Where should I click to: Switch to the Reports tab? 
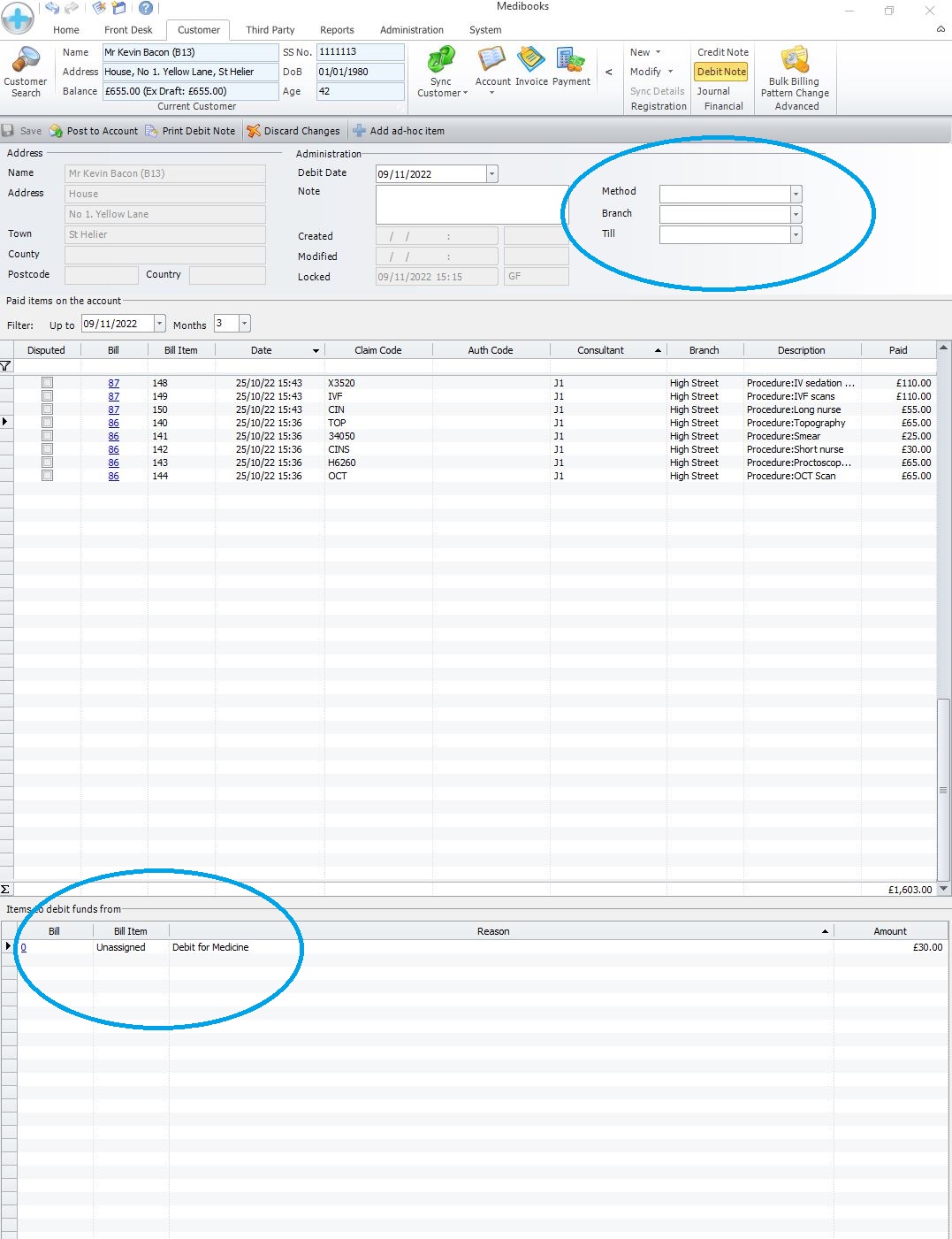[x=337, y=30]
